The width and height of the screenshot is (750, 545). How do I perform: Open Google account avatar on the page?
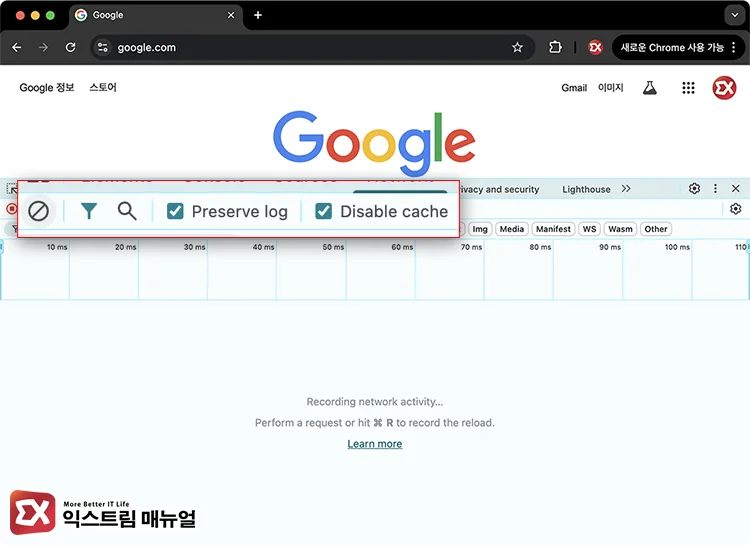pyautogui.click(x=724, y=88)
